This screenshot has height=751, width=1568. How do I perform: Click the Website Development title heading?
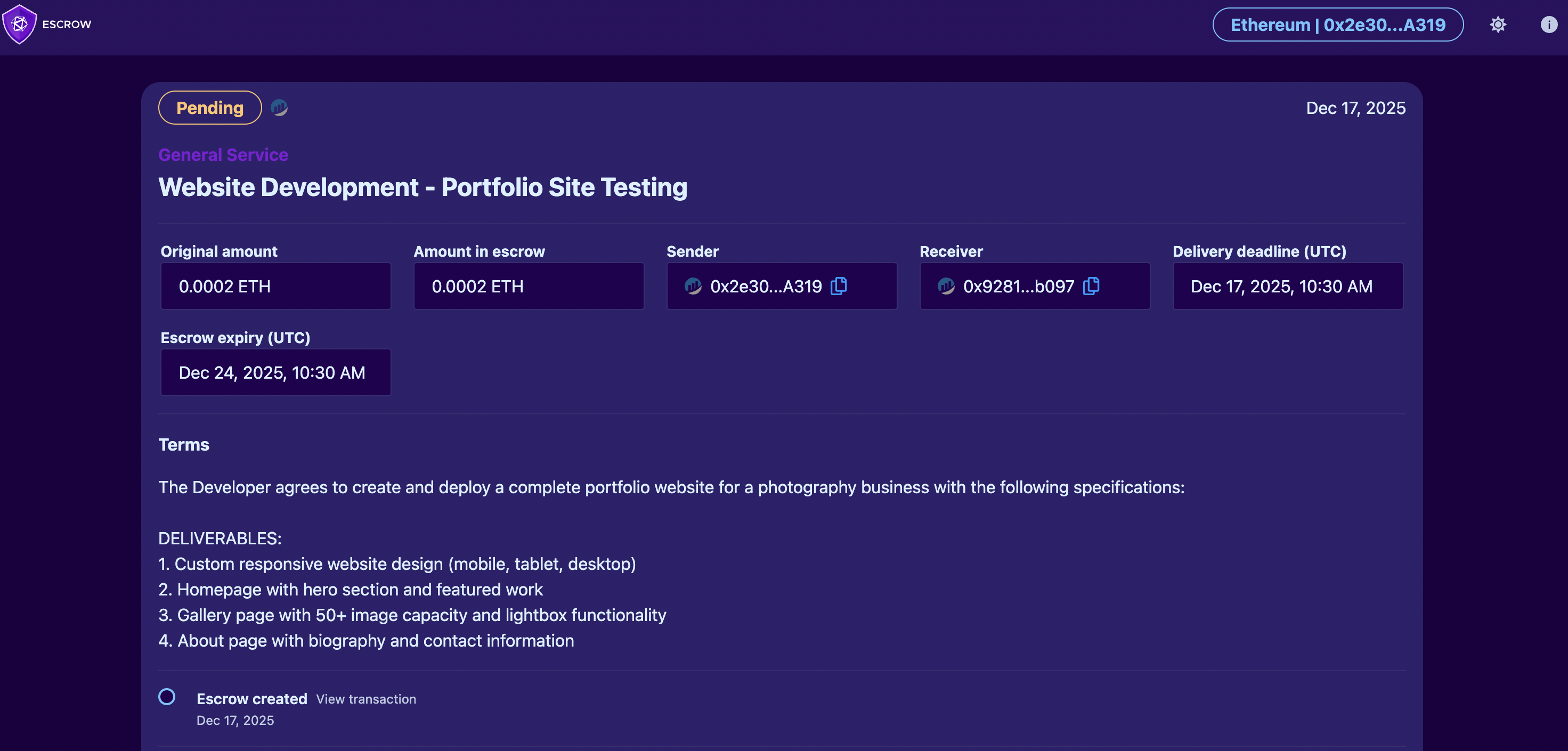[423, 187]
